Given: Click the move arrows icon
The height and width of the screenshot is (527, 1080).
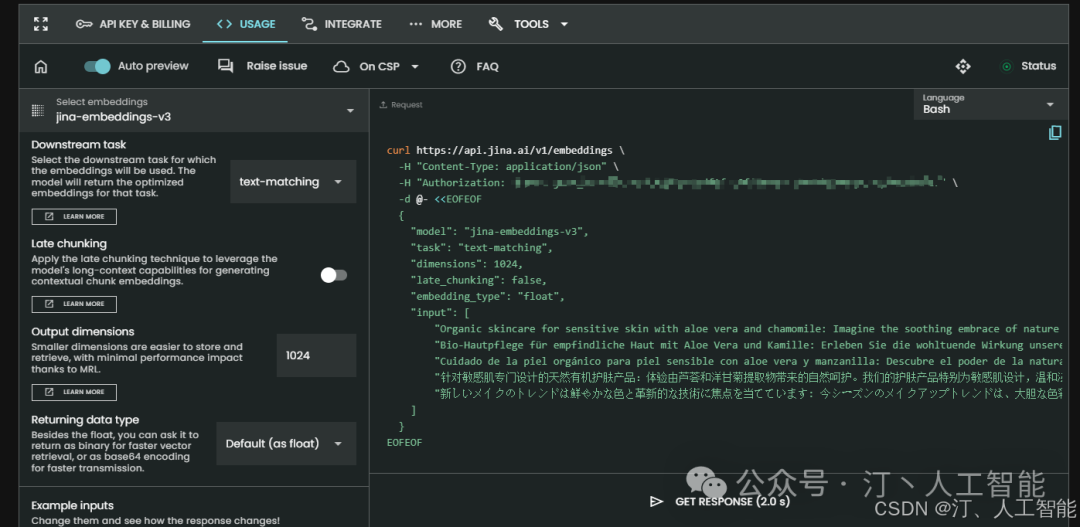Looking at the screenshot, I should [963, 66].
